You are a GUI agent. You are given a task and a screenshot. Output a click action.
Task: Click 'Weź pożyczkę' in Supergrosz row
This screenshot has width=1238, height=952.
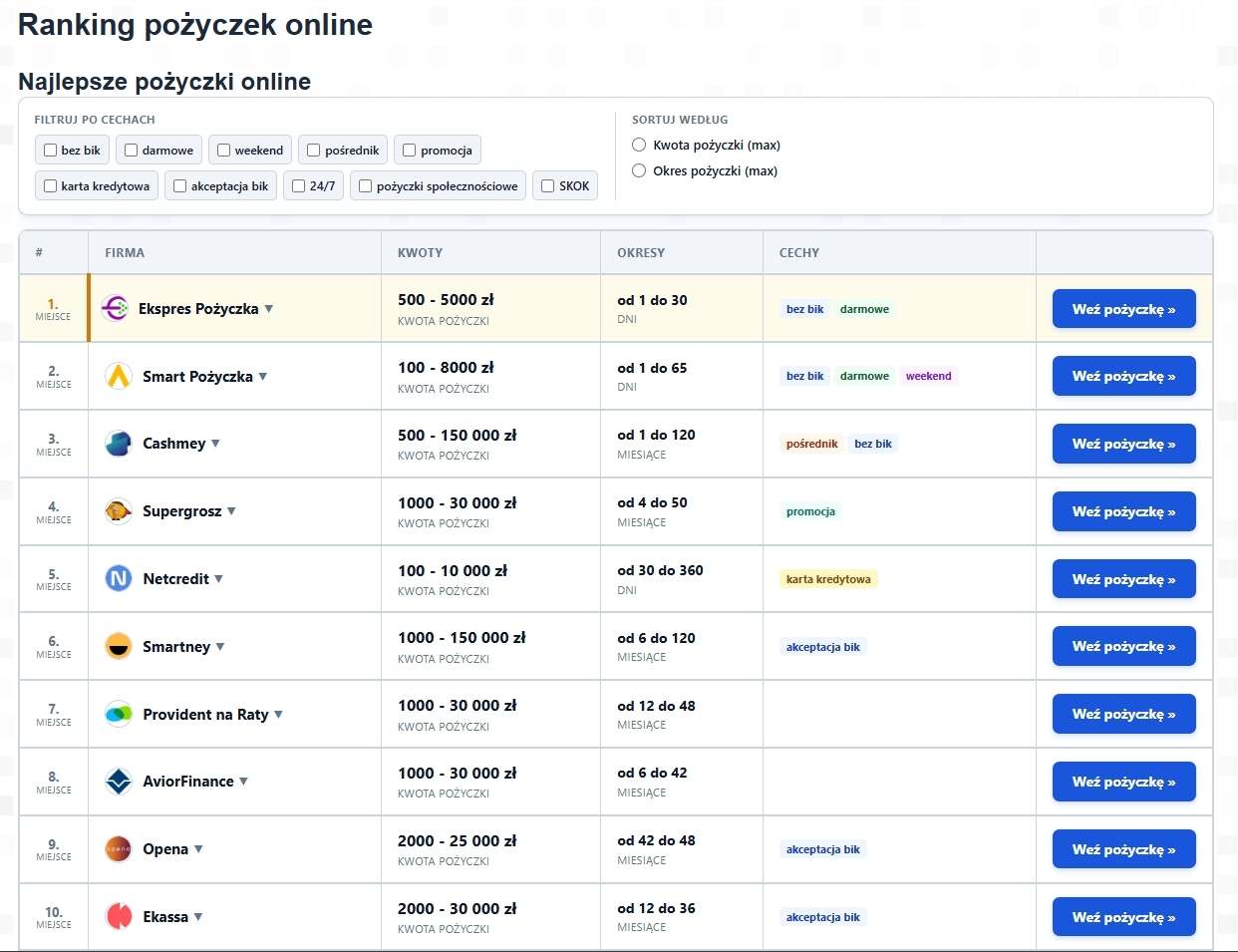(1123, 511)
